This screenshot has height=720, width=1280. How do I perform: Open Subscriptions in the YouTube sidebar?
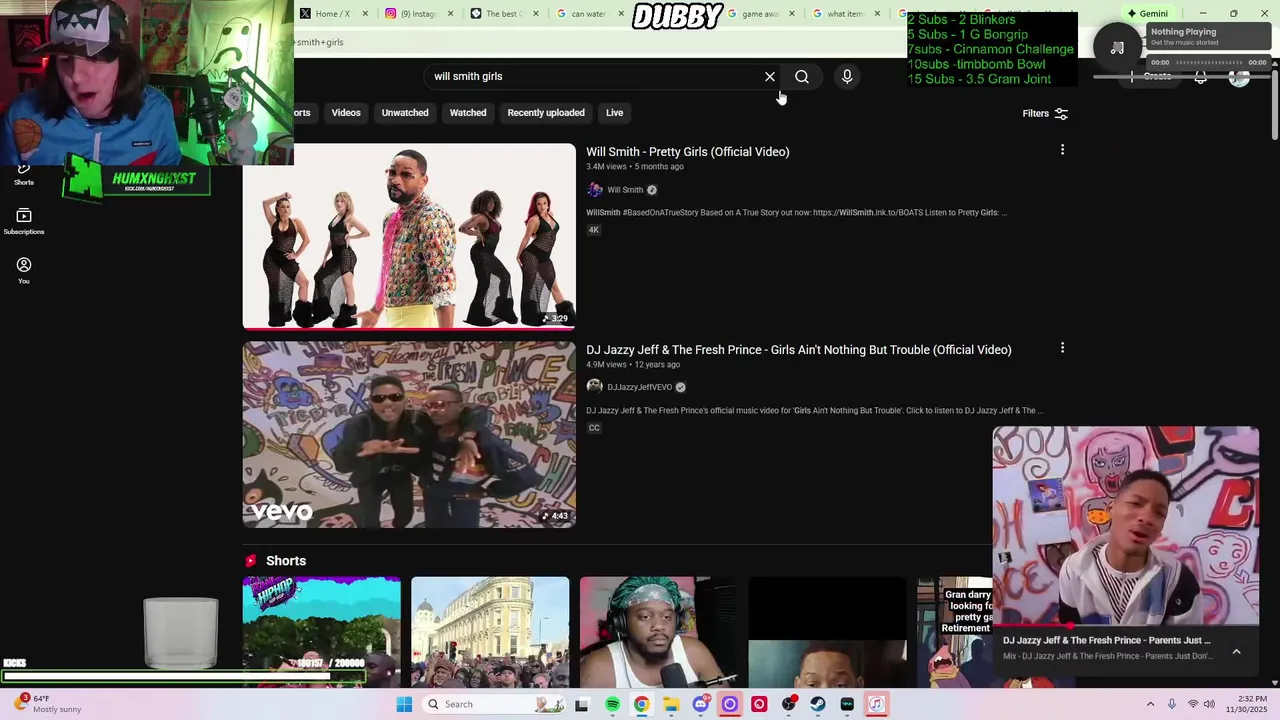(x=24, y=222)
